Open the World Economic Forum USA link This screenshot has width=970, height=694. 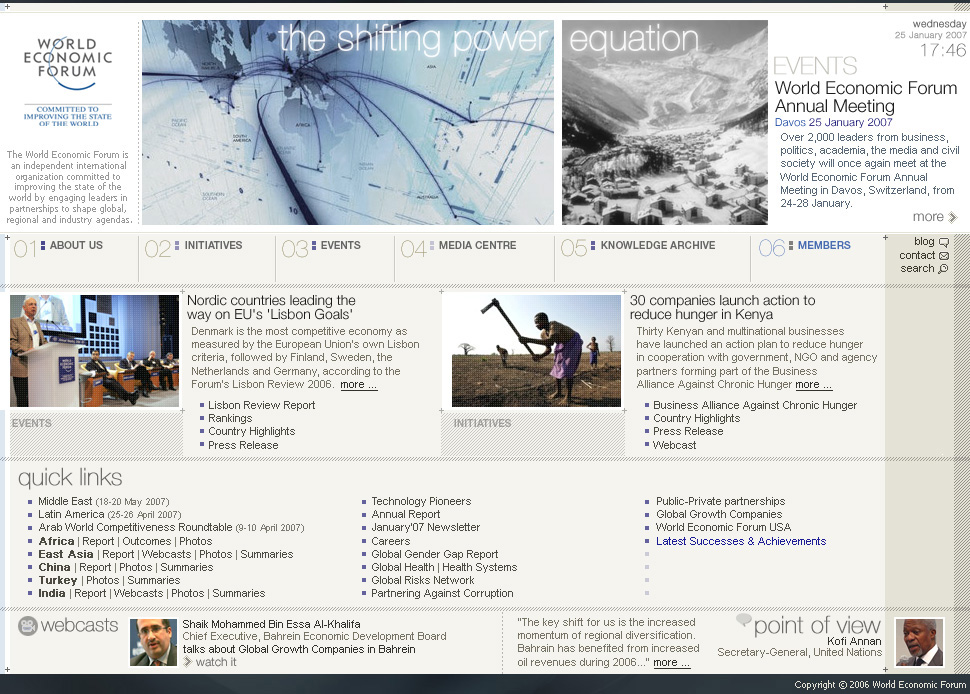point(723,527)
